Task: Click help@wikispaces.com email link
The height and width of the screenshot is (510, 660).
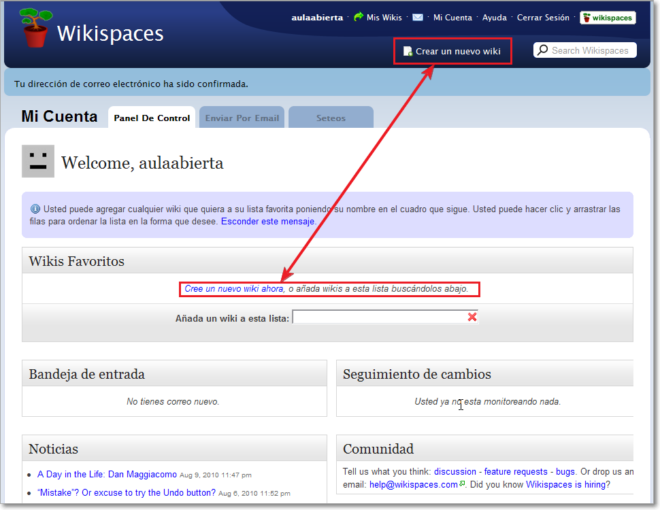Action: tap(413, 485)
